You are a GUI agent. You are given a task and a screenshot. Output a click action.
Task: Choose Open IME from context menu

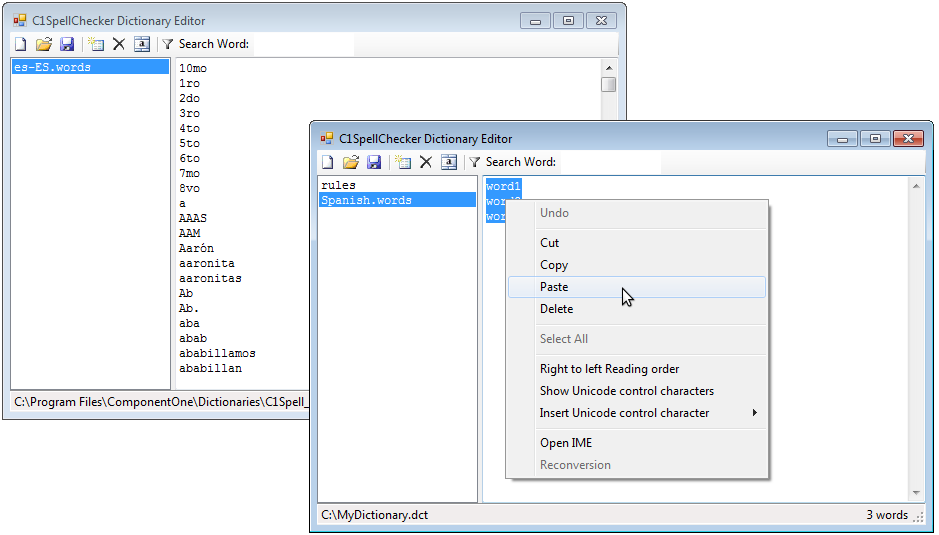[637, 443]
